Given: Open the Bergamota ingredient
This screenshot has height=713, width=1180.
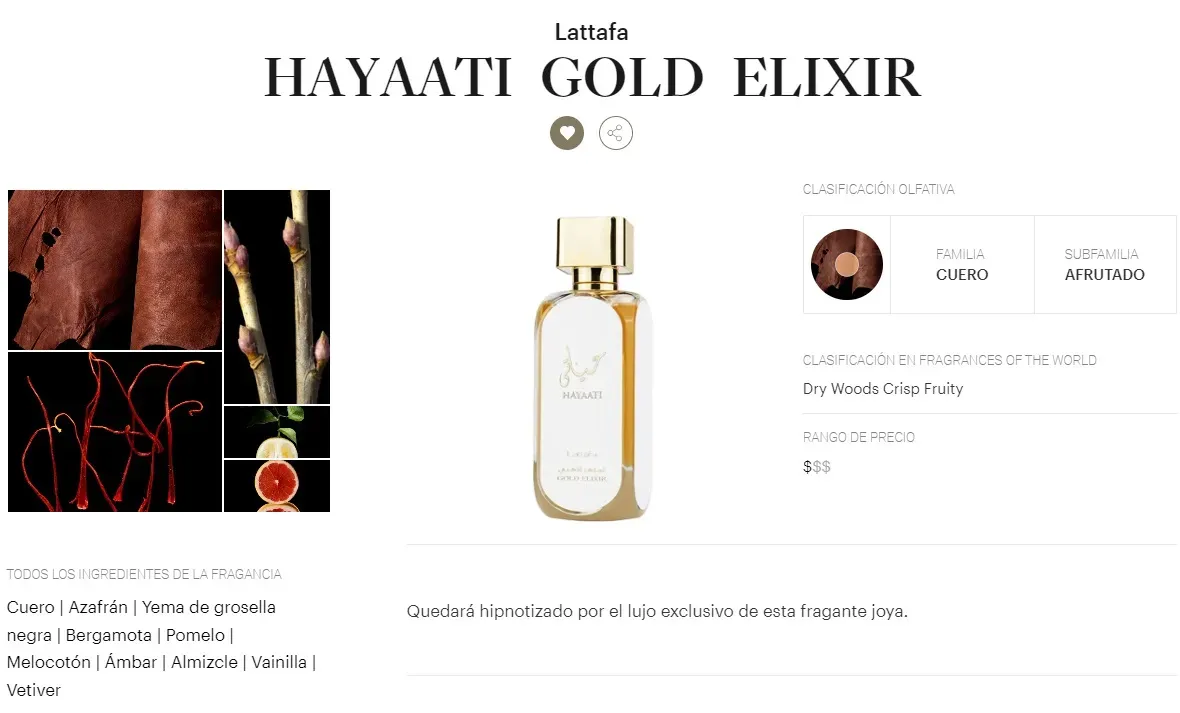Looking at the screenshot, I should coord(108,635).
